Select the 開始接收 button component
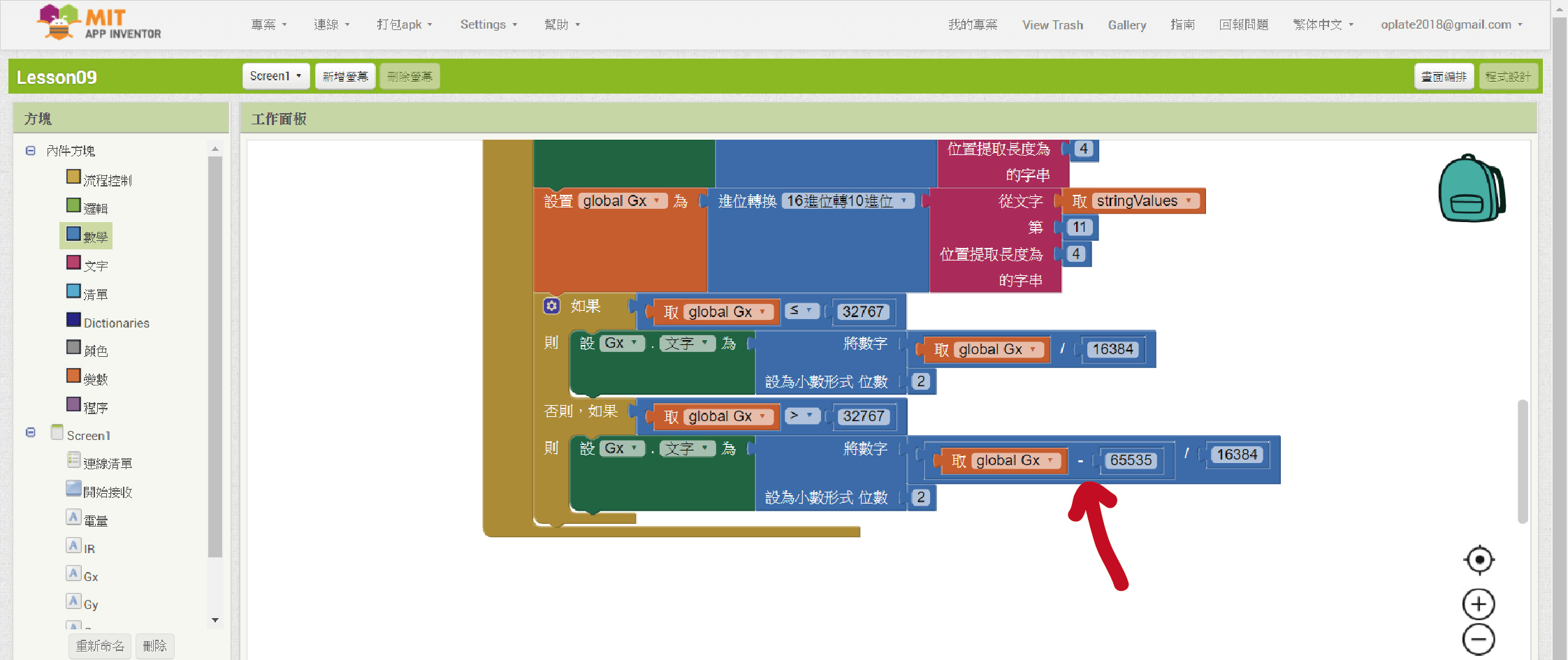 click(107, 492)
